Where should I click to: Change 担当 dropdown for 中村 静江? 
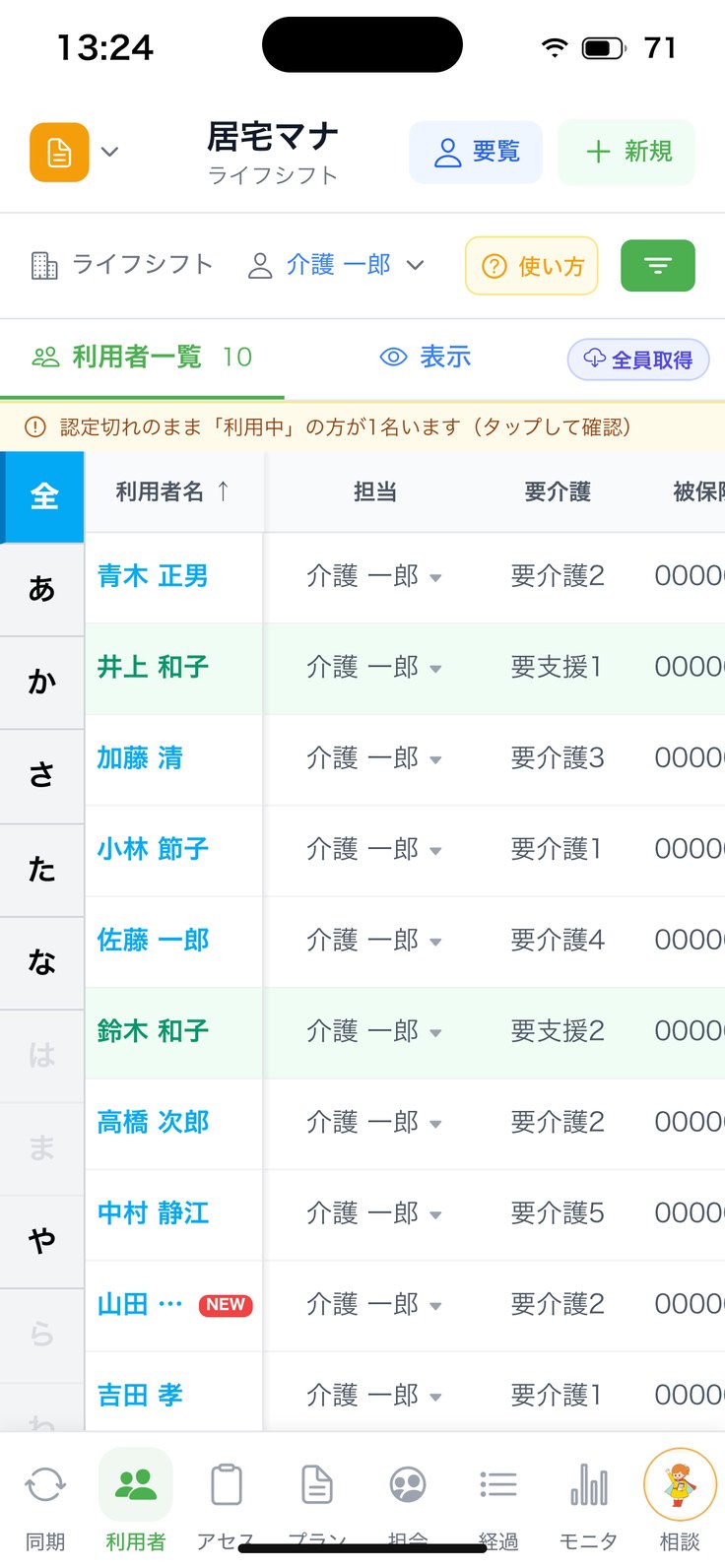(x=374, y=1212)
